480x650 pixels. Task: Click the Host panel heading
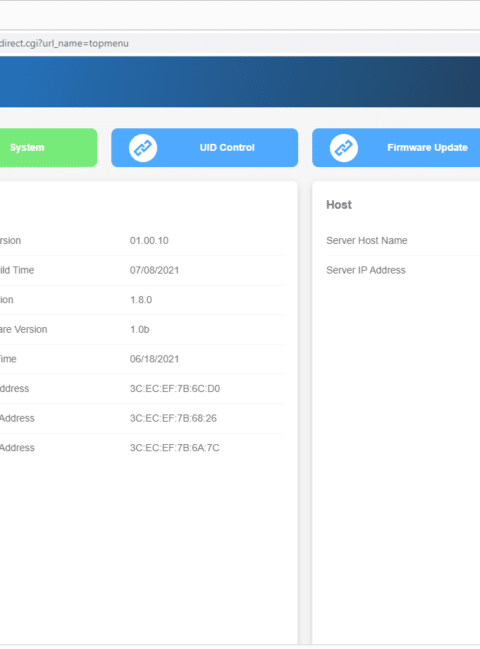click(x=339, y=205)
